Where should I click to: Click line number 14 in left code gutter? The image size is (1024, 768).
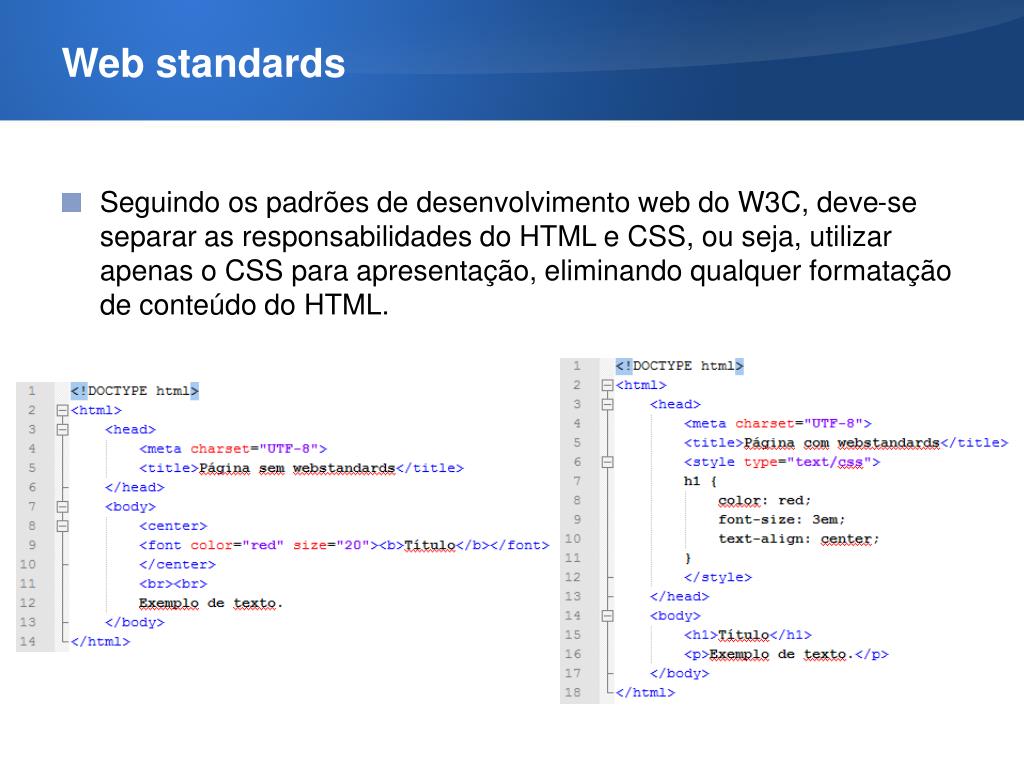pos(27,641)
